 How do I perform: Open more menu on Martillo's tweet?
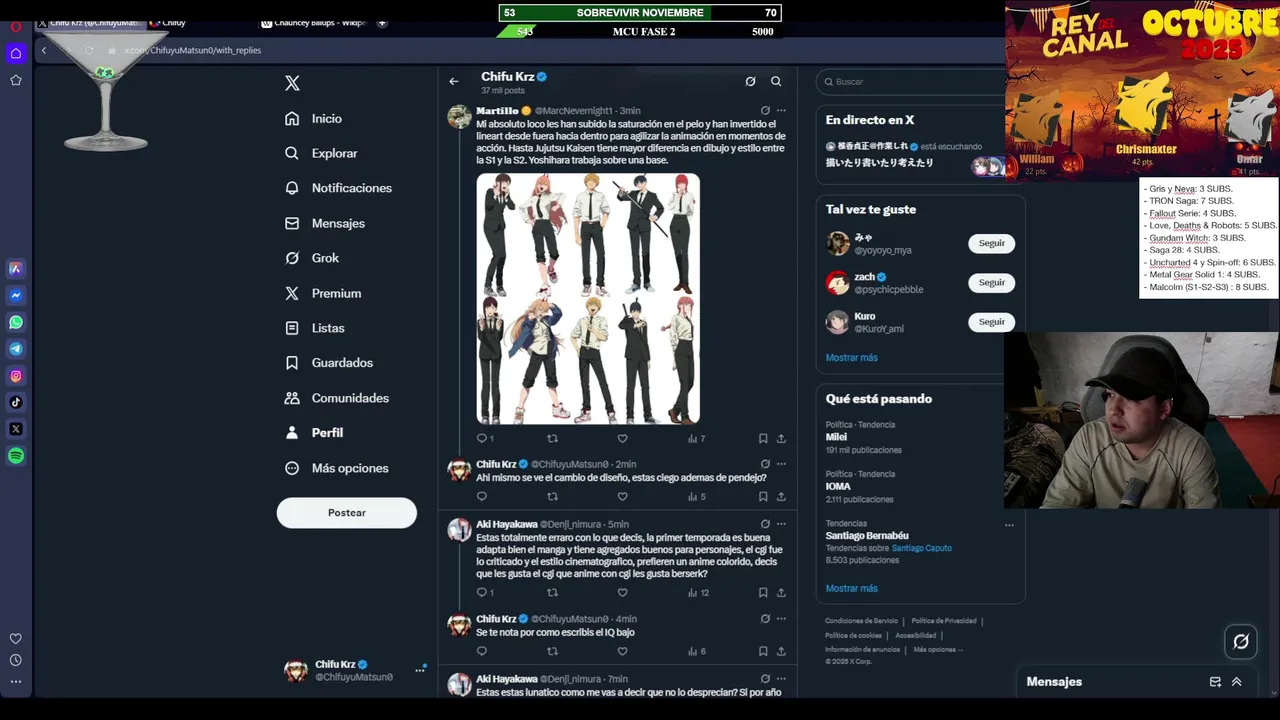point(781,110)
